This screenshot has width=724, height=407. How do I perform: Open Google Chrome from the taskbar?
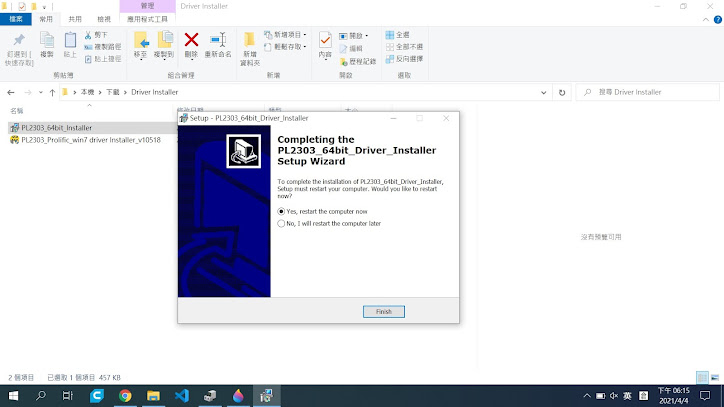click(125, 396)
